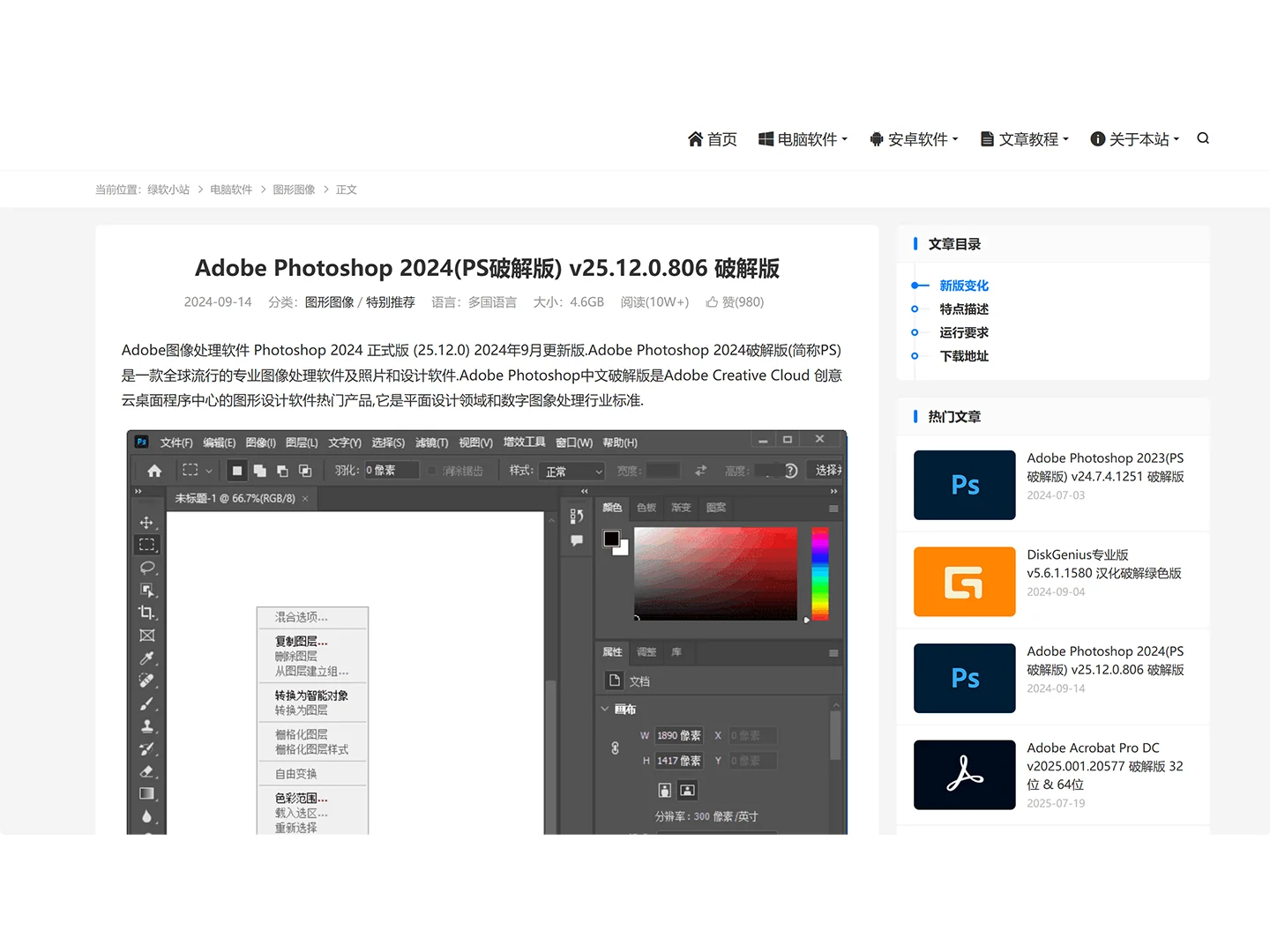Click the swap width and height icon
Screen dimensions: 1270x952
[701, 471]
